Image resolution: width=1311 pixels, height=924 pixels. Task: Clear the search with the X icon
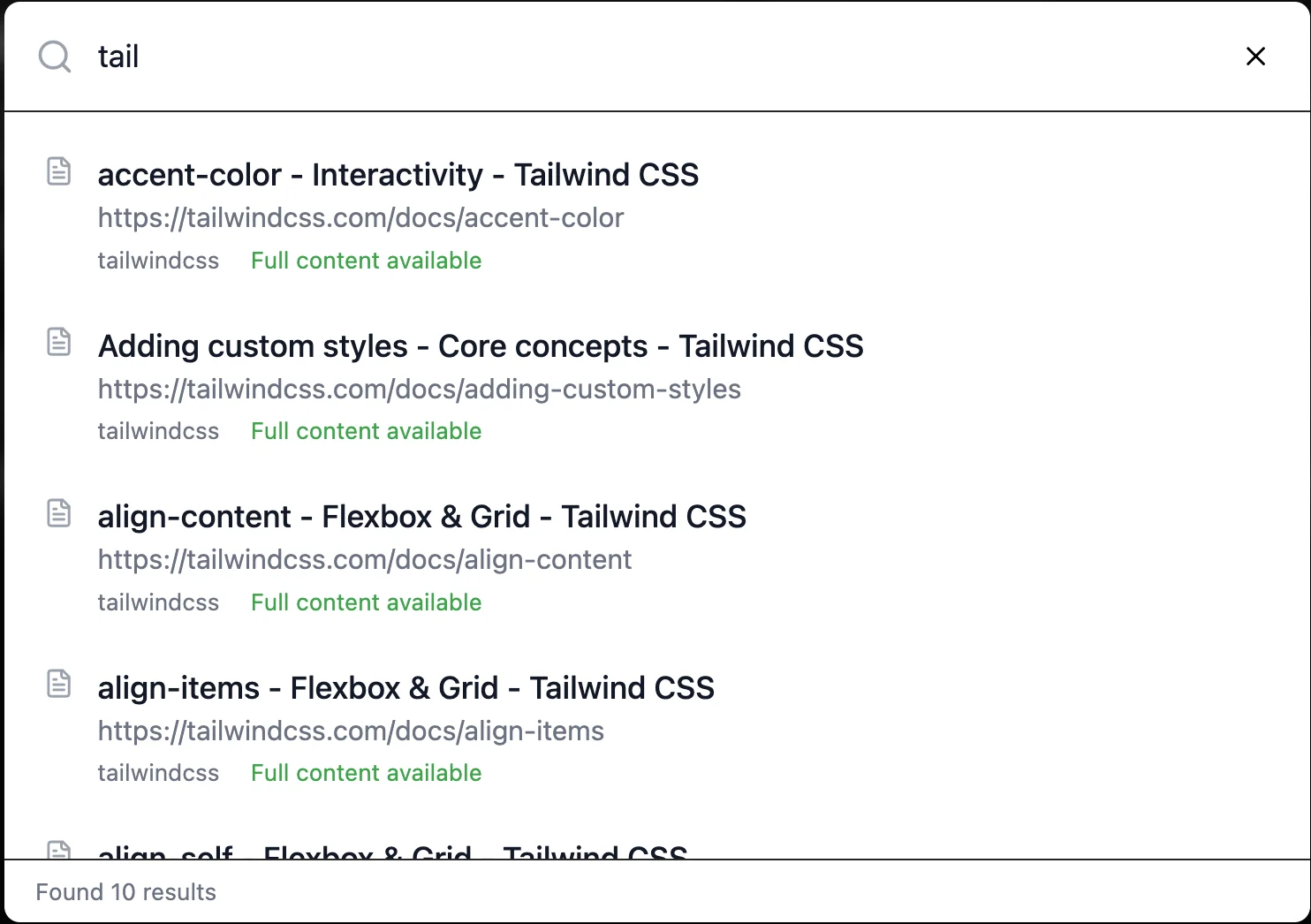tap(1255, 57)
